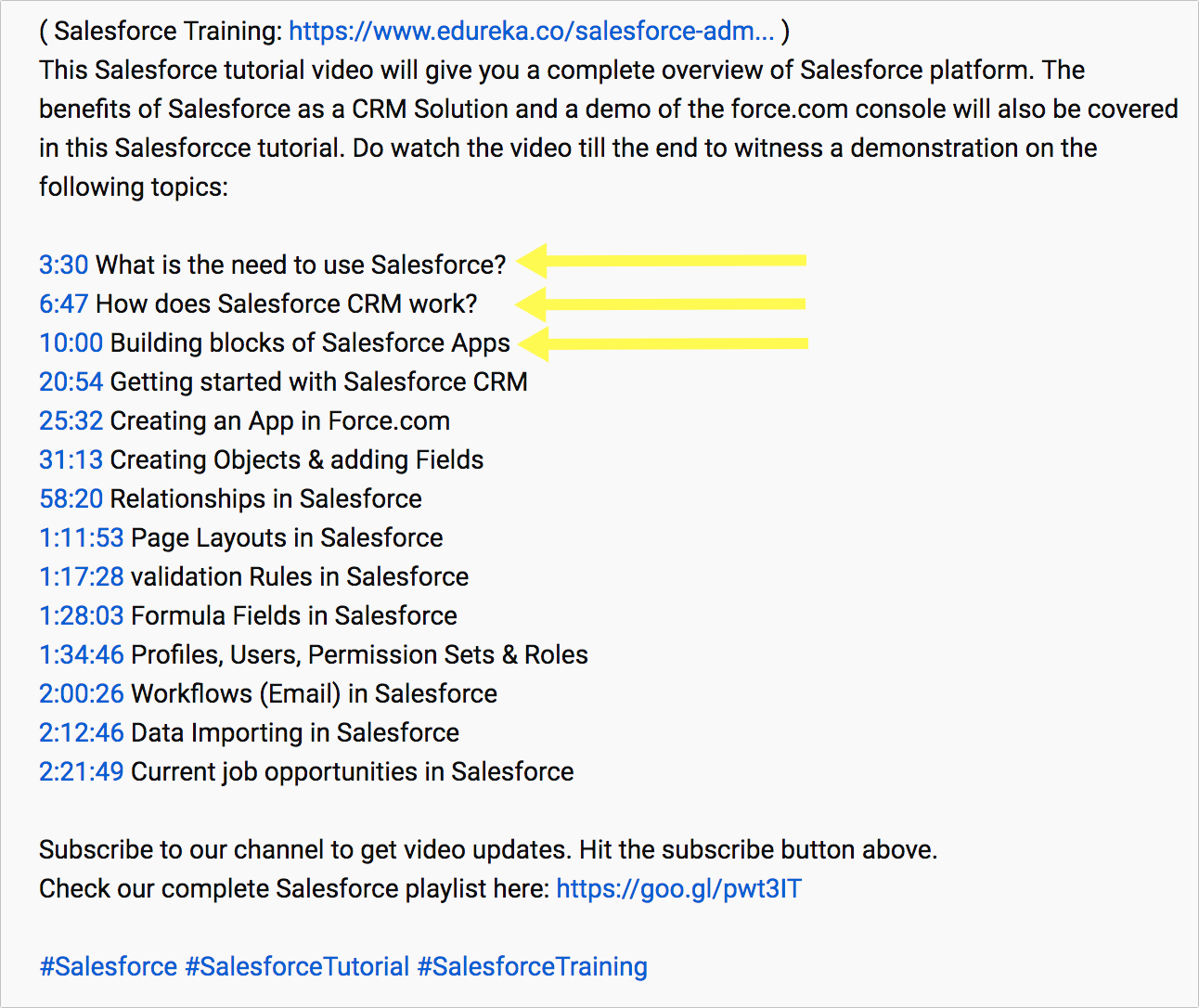This screenshot has height=1008, width=1199.
Task: Click the 2:21:49 job opportunities timestamp
Action: pos(81,772)
